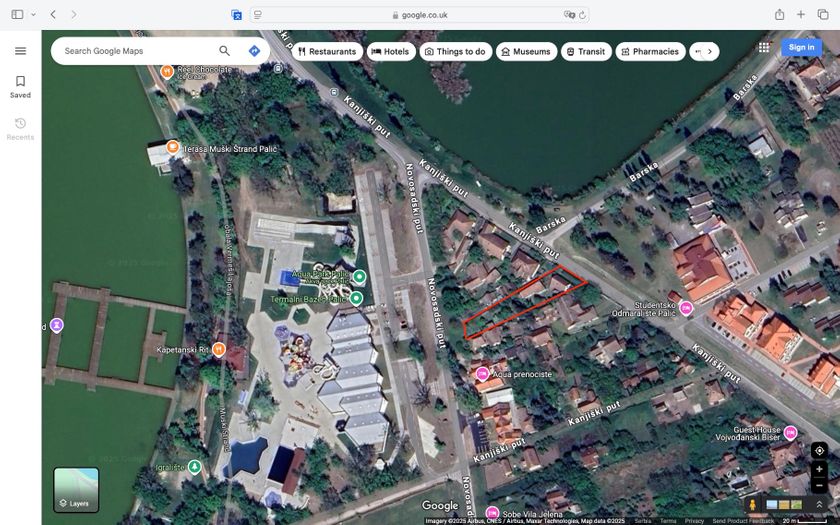Click the Search Google Maps field
This screenshot has width=840, height=525.
pos(135,51)
